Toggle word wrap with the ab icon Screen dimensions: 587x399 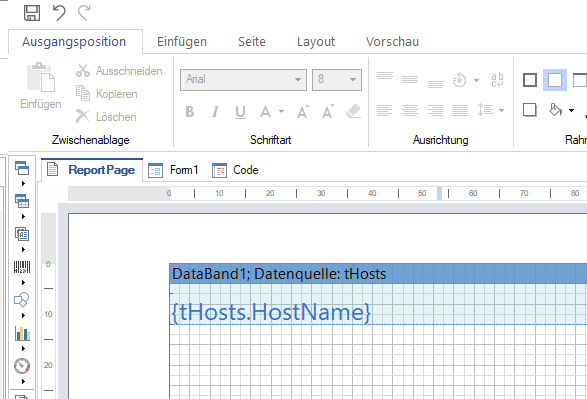tap(498, 80)
